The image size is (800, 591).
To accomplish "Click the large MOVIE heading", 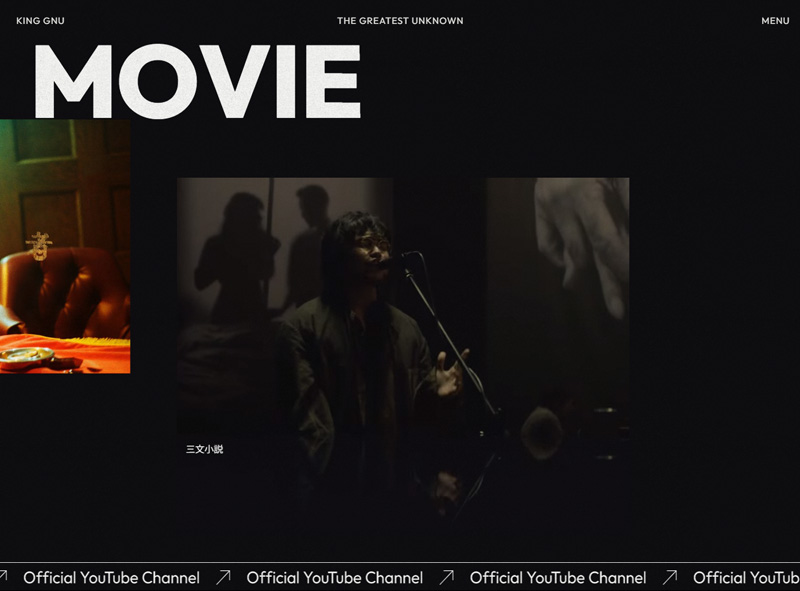I will 198,82.
